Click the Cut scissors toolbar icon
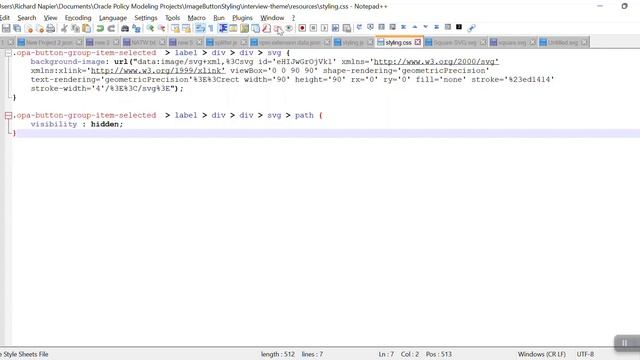 64,28
